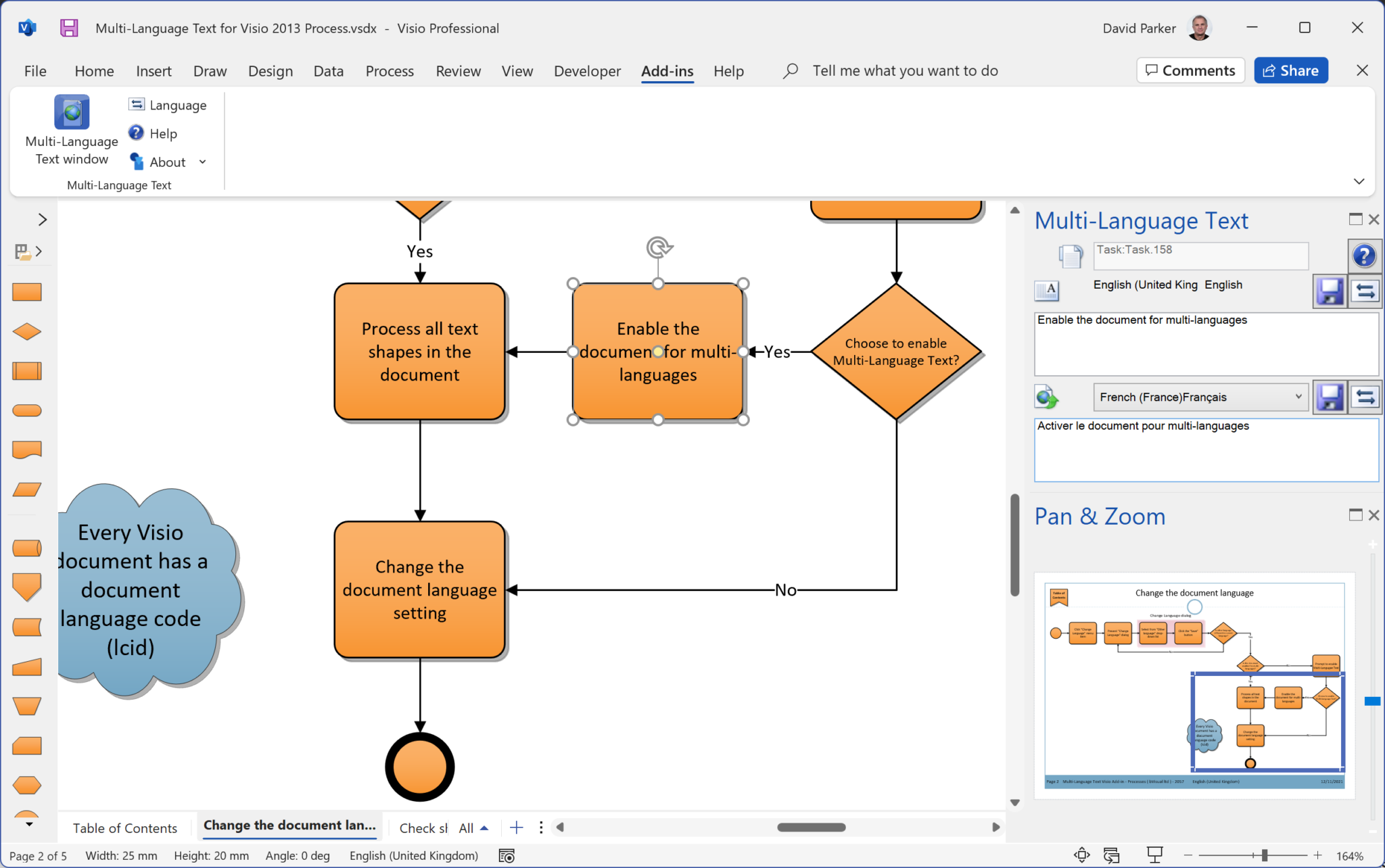
Task: Click the swap arrows icon beside the French save button
Action: click(x=1365, y=397)
